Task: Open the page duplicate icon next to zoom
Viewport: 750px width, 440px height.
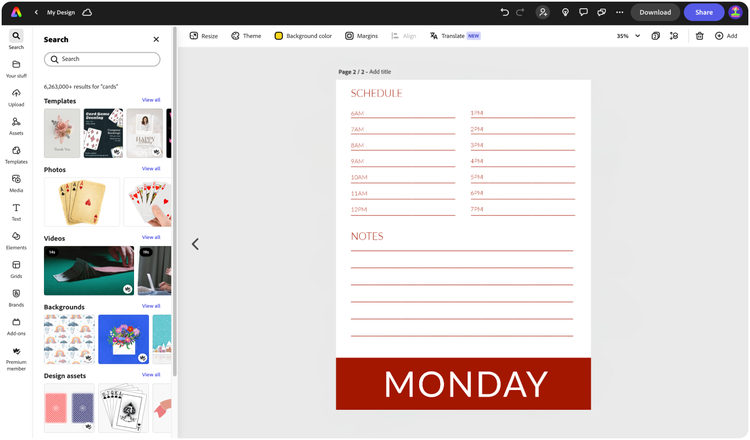Action: click(656, 36)
